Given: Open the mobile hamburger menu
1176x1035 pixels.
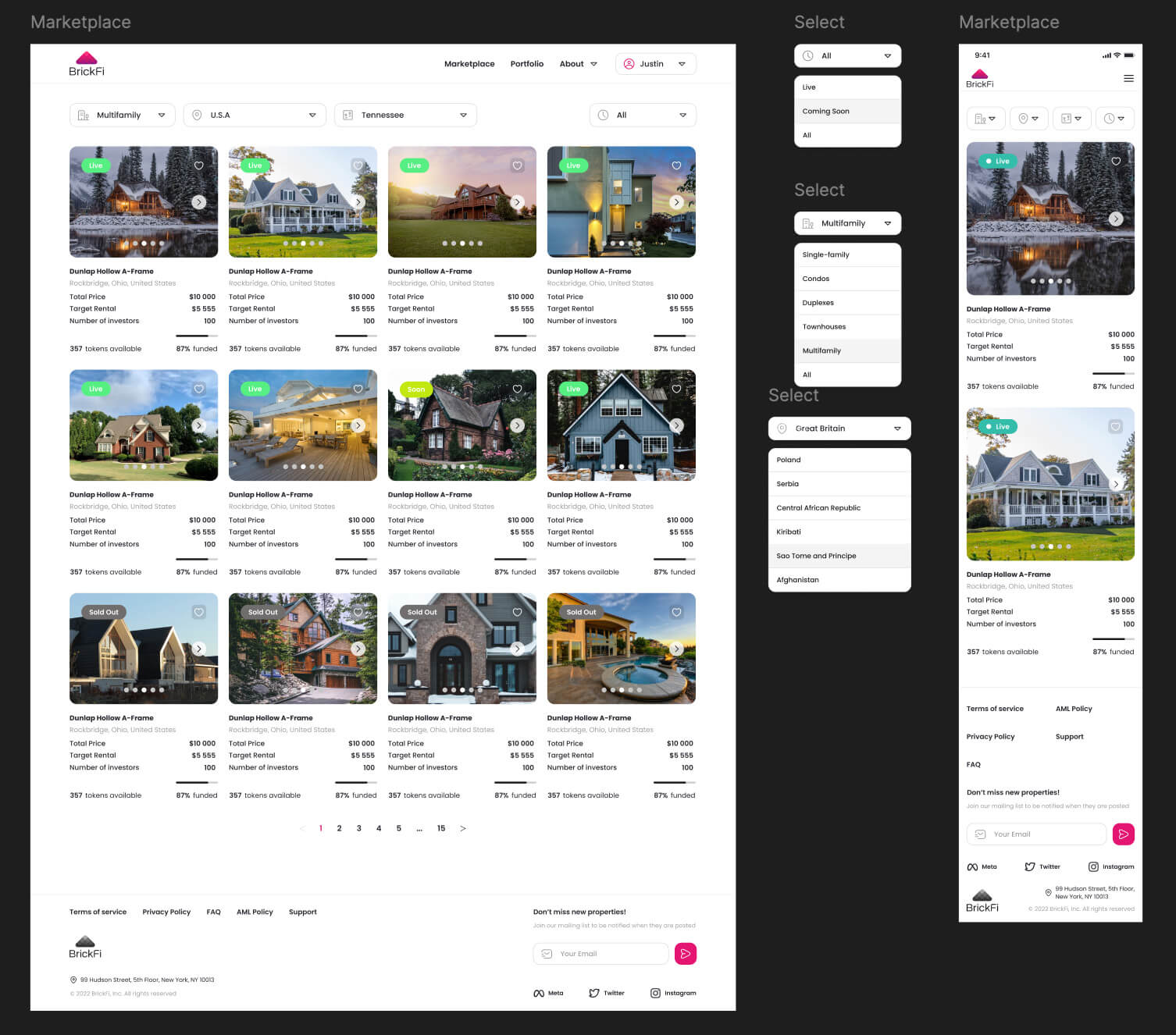Looking at the screenshot, I should coord(1128,79).
